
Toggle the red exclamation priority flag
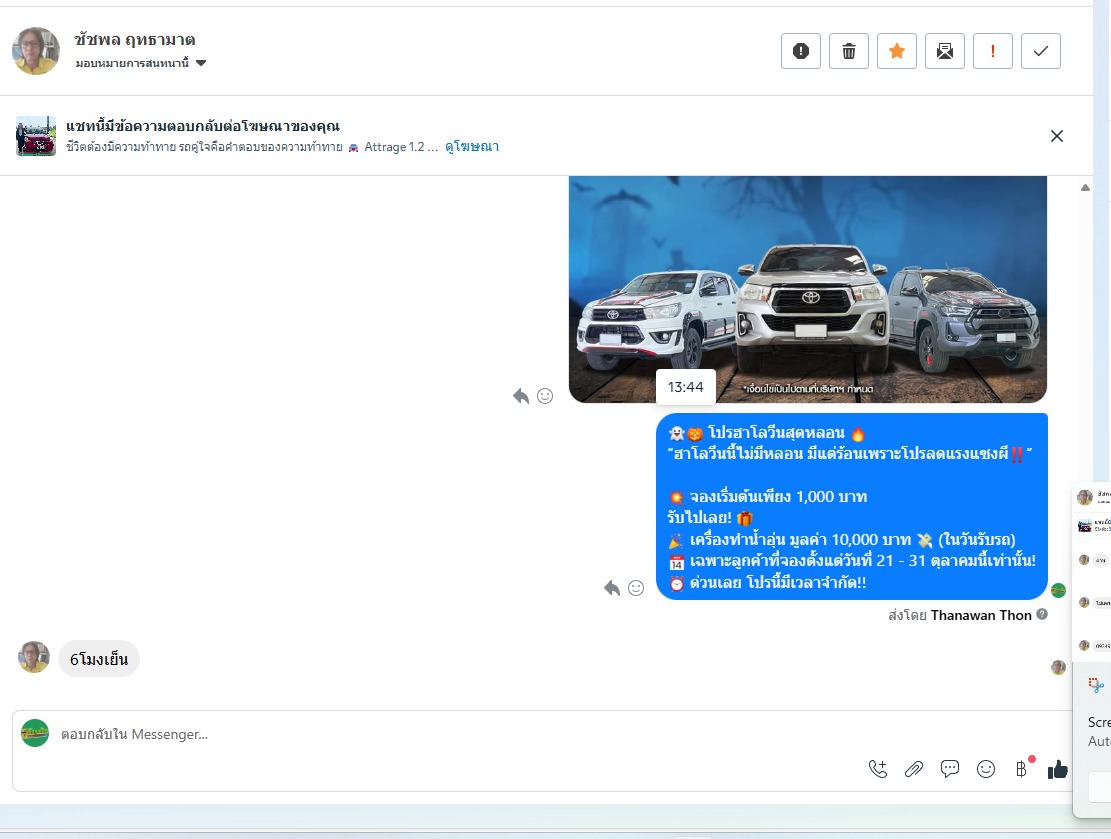click(x=992, y=51)
